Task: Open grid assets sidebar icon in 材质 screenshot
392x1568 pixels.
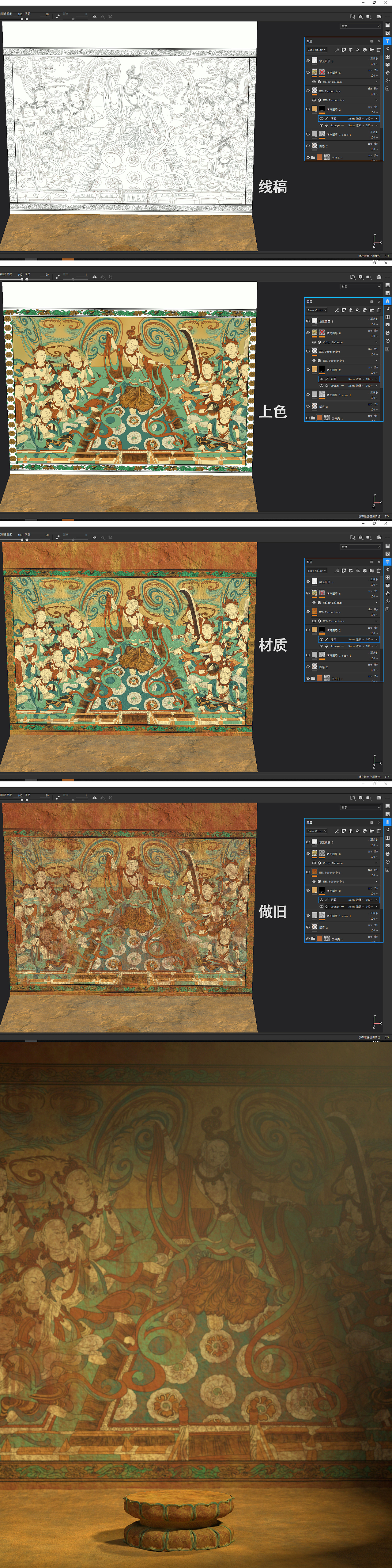Action: click(387, 578)
